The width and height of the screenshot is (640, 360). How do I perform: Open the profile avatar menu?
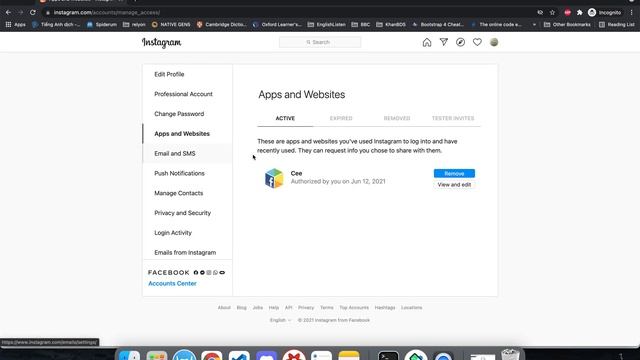pyautogui.click(x=494, y=42)
